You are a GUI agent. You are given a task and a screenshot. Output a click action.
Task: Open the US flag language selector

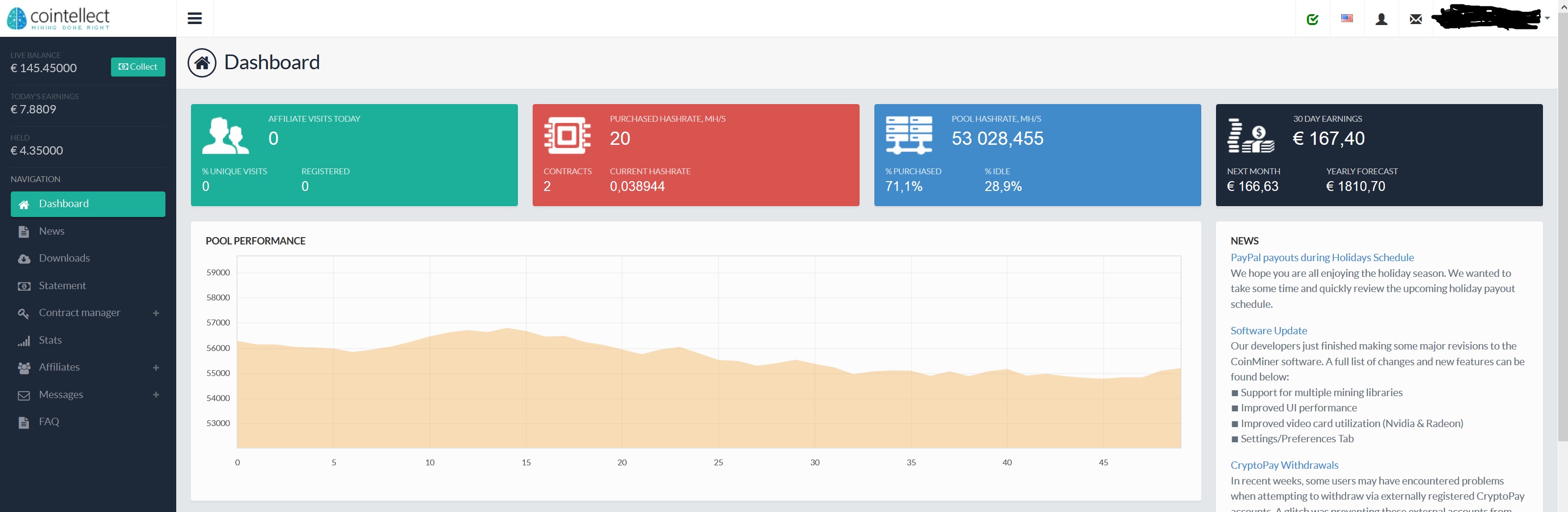click(x=1347, y=19)
